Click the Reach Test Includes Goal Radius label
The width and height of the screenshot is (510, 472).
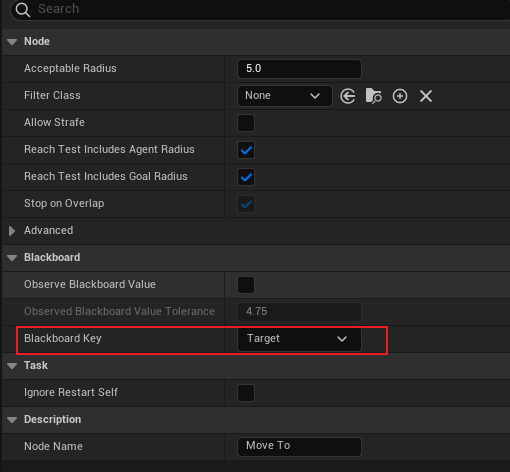click(x=106, y=176)
